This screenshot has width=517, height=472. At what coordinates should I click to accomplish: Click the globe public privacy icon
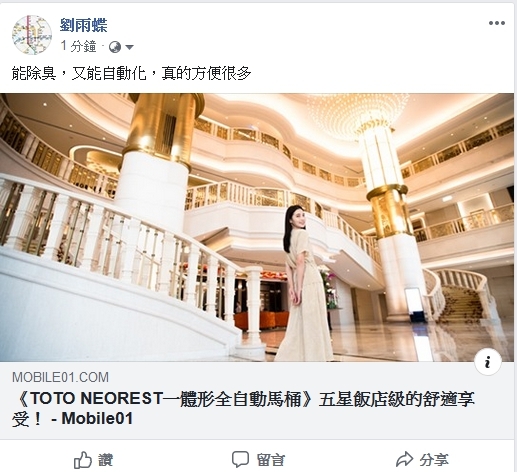115,47
